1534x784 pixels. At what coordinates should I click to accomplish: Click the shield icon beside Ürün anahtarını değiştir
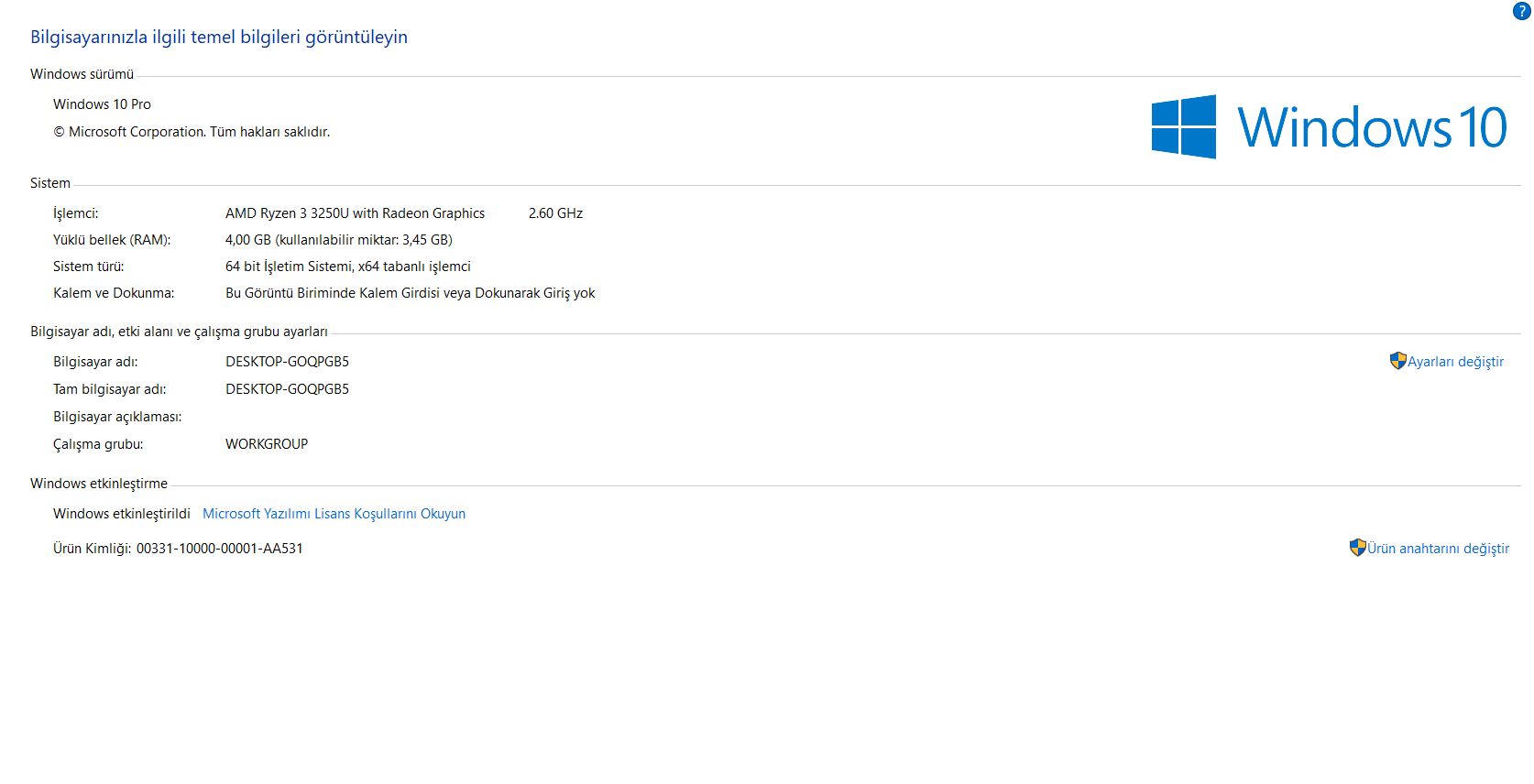click(1357, 548)
